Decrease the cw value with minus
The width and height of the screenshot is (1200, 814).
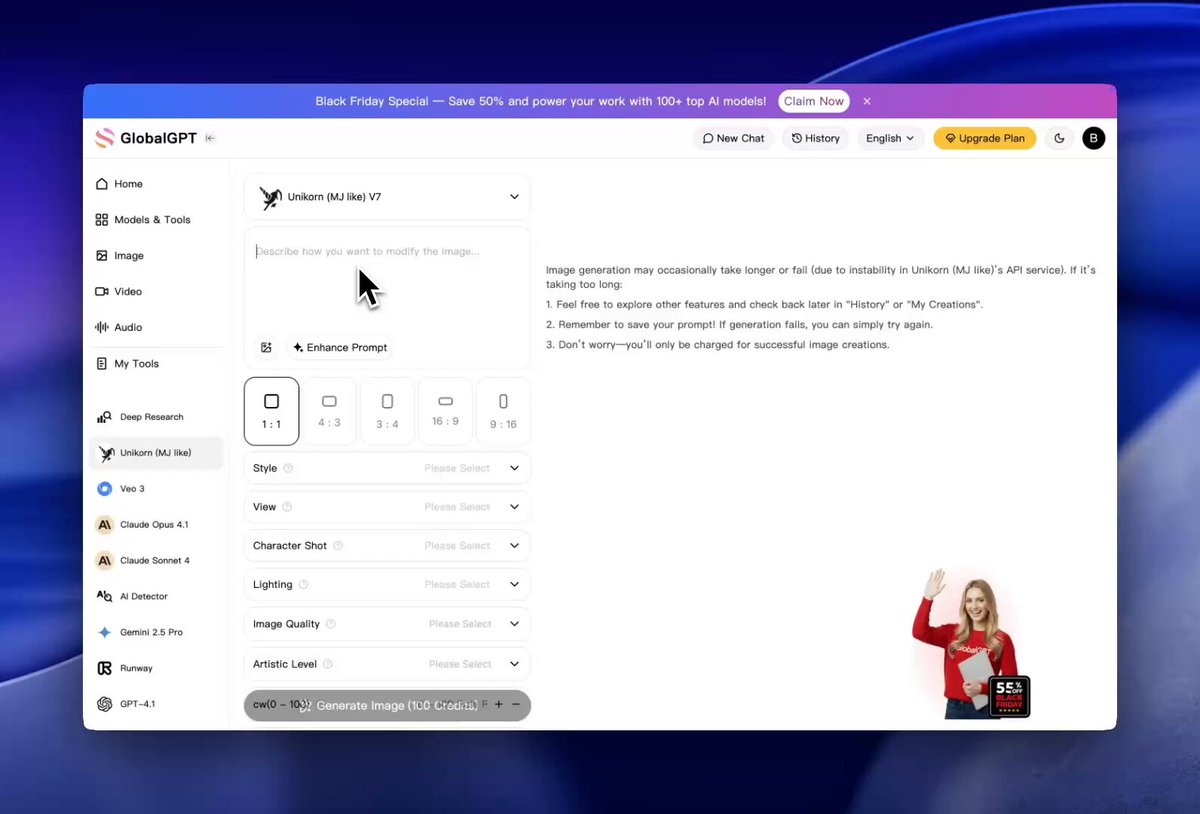pyautogui.click(x=516, y=705)
